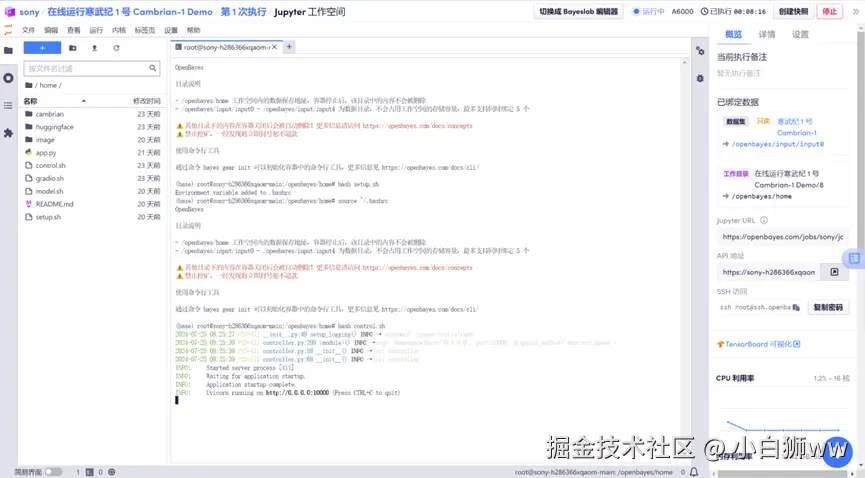Open the property inspector gears icon
The width and height of the screenshot is (865, 478).
[x=700, y=51]
